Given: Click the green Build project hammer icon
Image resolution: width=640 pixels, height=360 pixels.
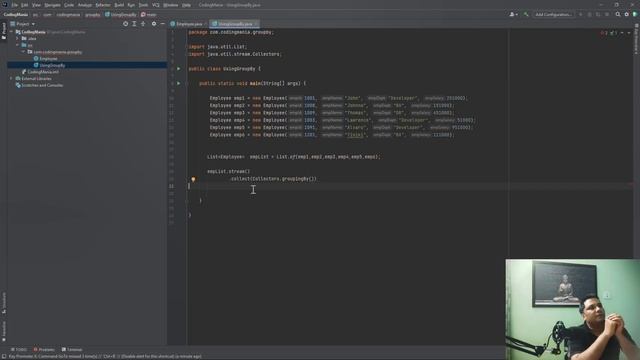Looking at the screenshot, I should point(526,14).
